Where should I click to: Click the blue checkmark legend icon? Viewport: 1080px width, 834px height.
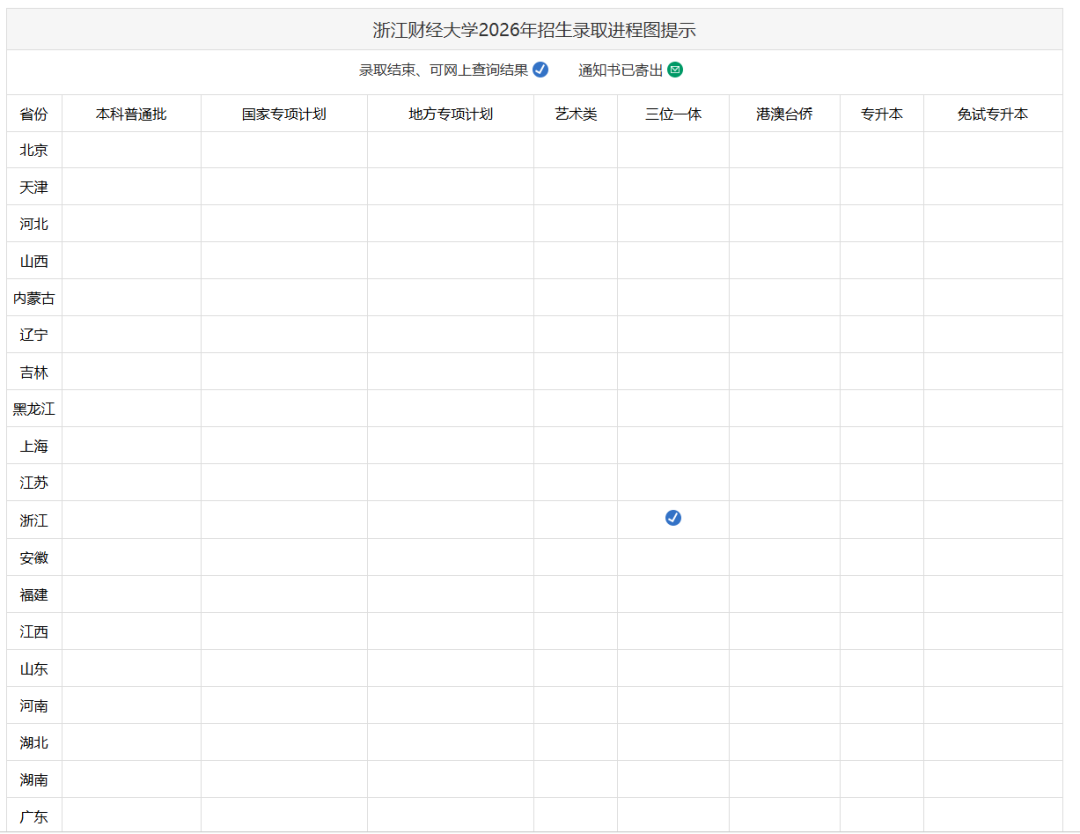point(541,70)
